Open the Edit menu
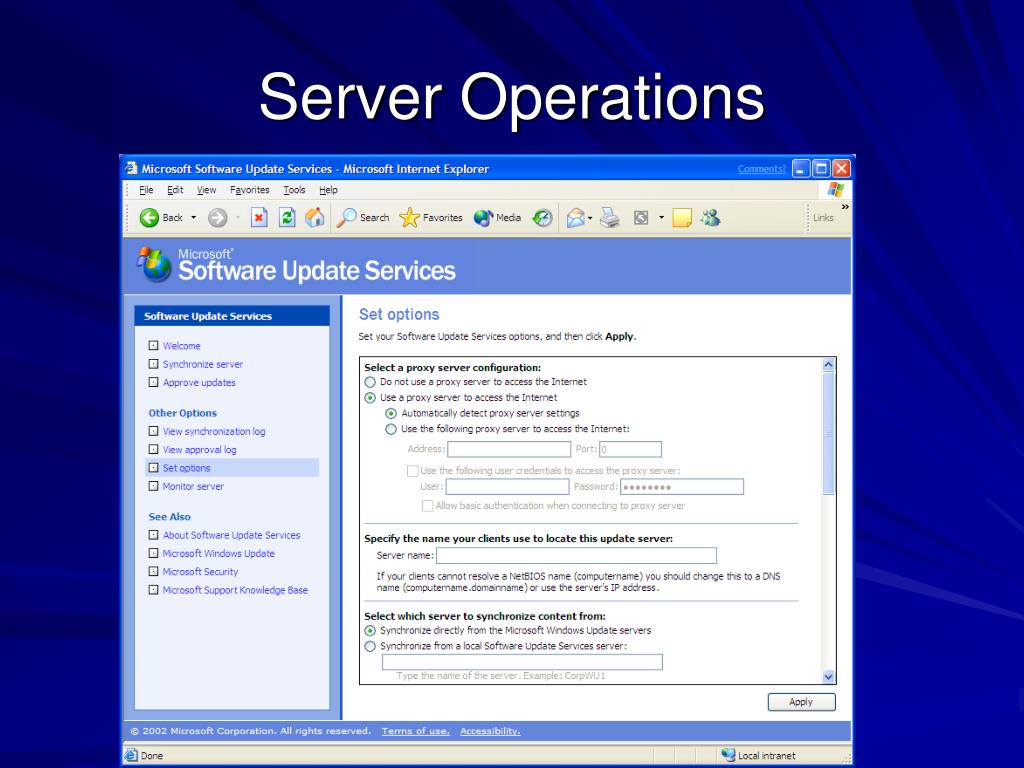Screen dimensions: 1024x768 (x=175, y=190)
